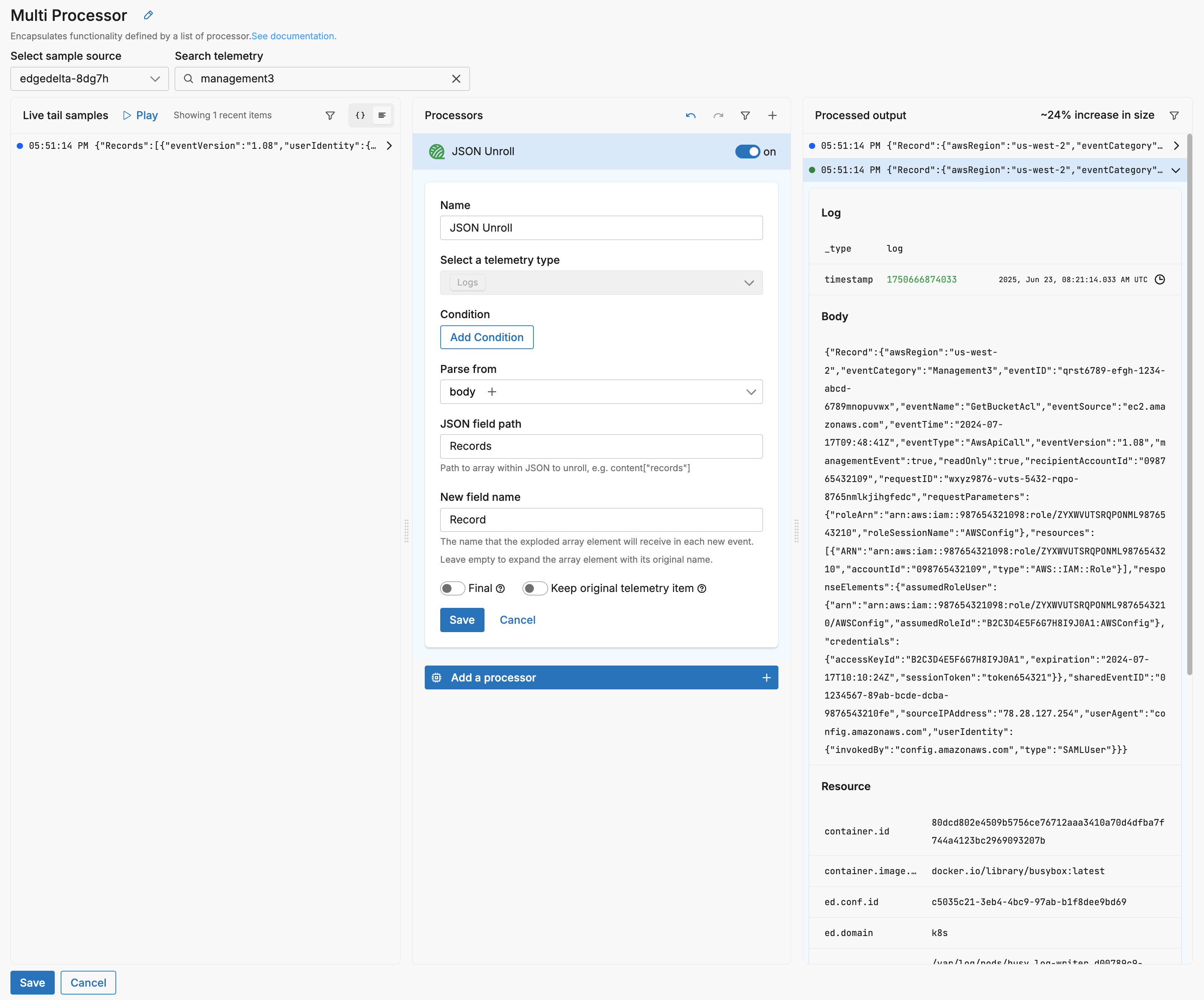This screenshot has height=1000, width=1204.
Task: Cancel the JSON Unroll processor edits
Action: [518, 620]
